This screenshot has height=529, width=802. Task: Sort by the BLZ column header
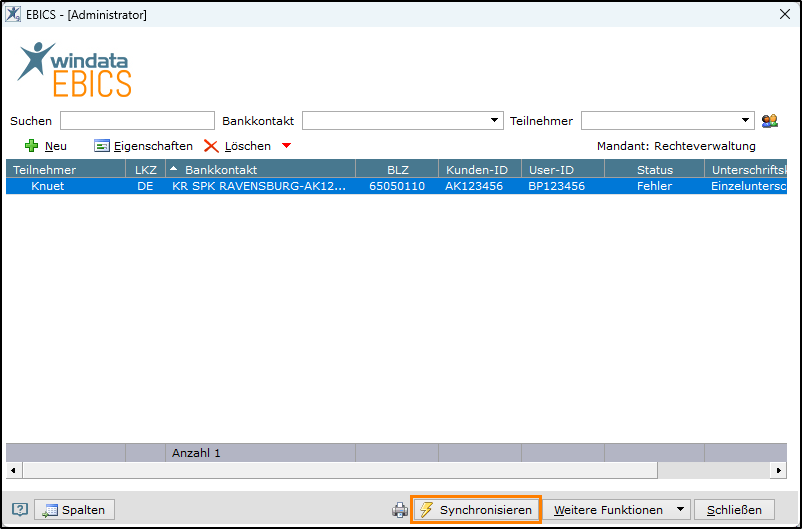(397, 169)
